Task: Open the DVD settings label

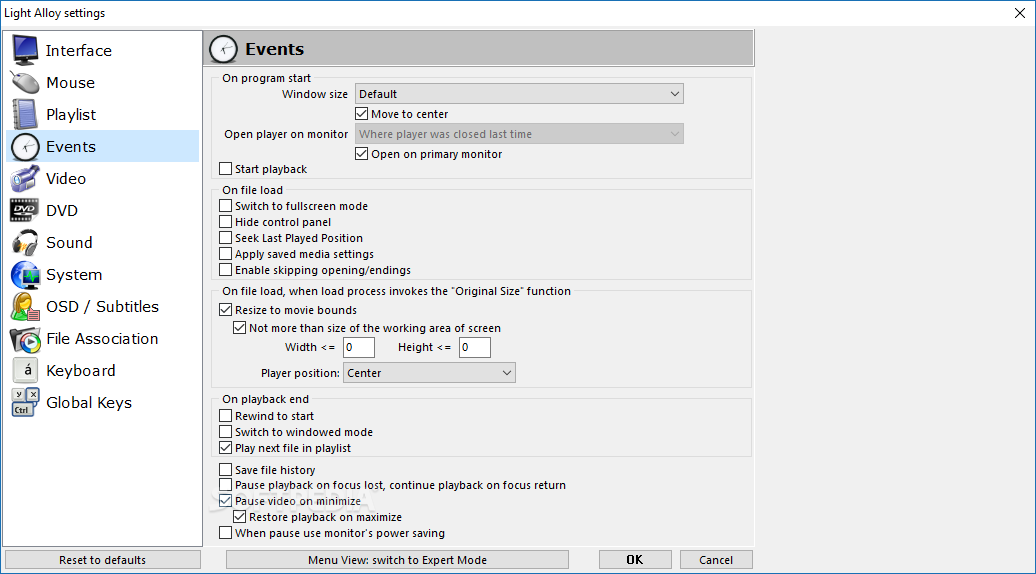Action: point(62,211)
